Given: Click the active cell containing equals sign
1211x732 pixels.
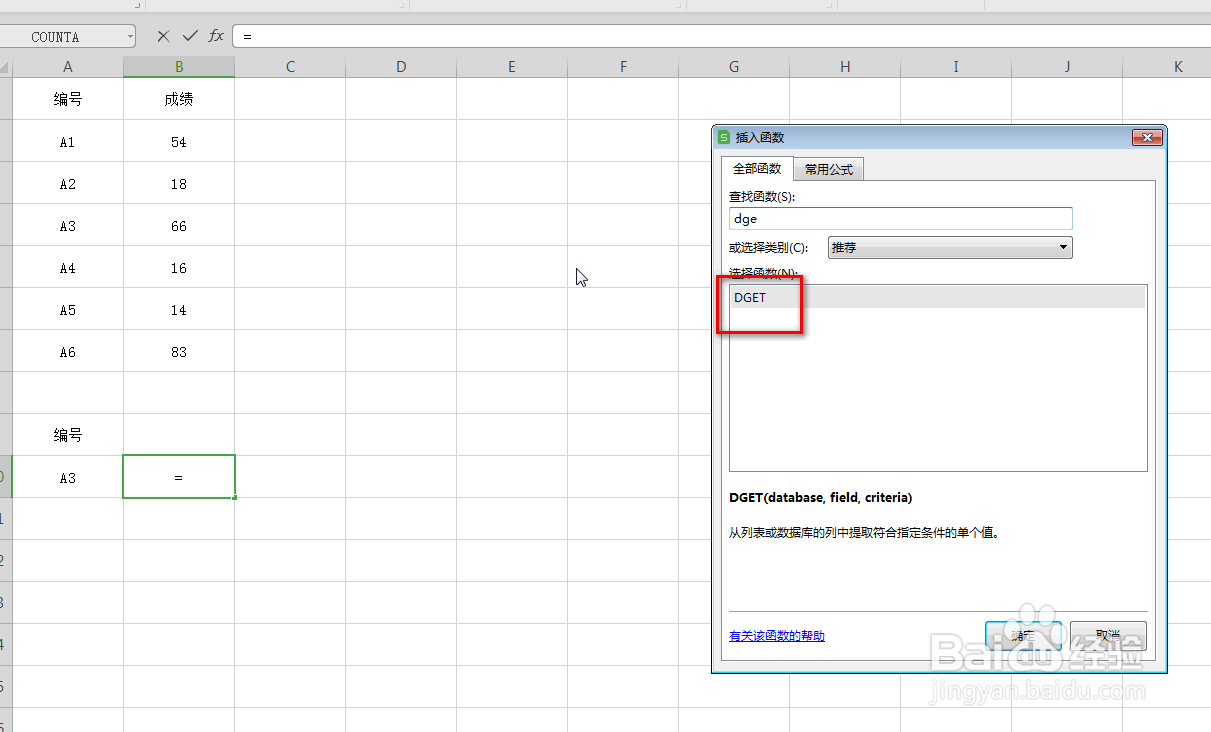Looking at the screenshot, I should [179, 477].
